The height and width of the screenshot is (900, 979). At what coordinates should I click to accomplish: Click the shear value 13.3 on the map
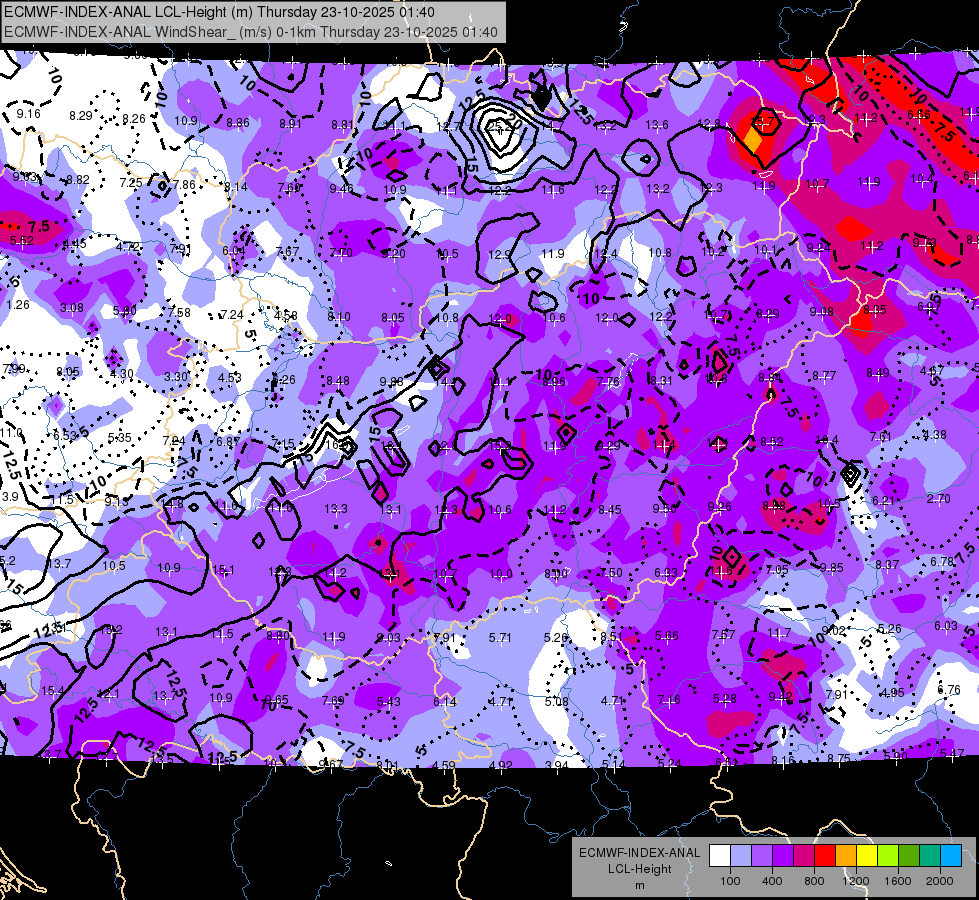[x=336, y=509]
